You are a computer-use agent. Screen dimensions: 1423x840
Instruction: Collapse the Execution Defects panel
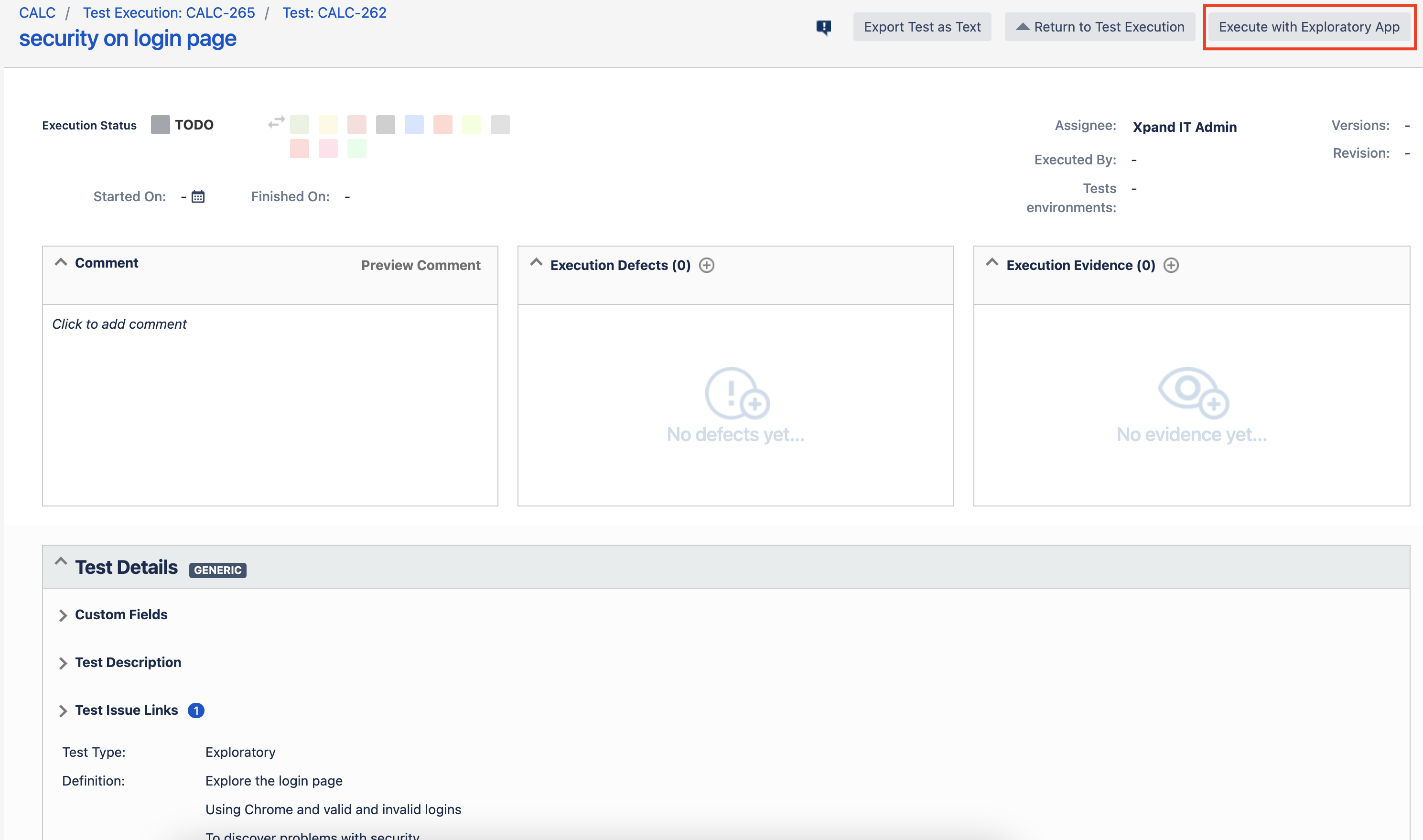click(x=536, y=262)
